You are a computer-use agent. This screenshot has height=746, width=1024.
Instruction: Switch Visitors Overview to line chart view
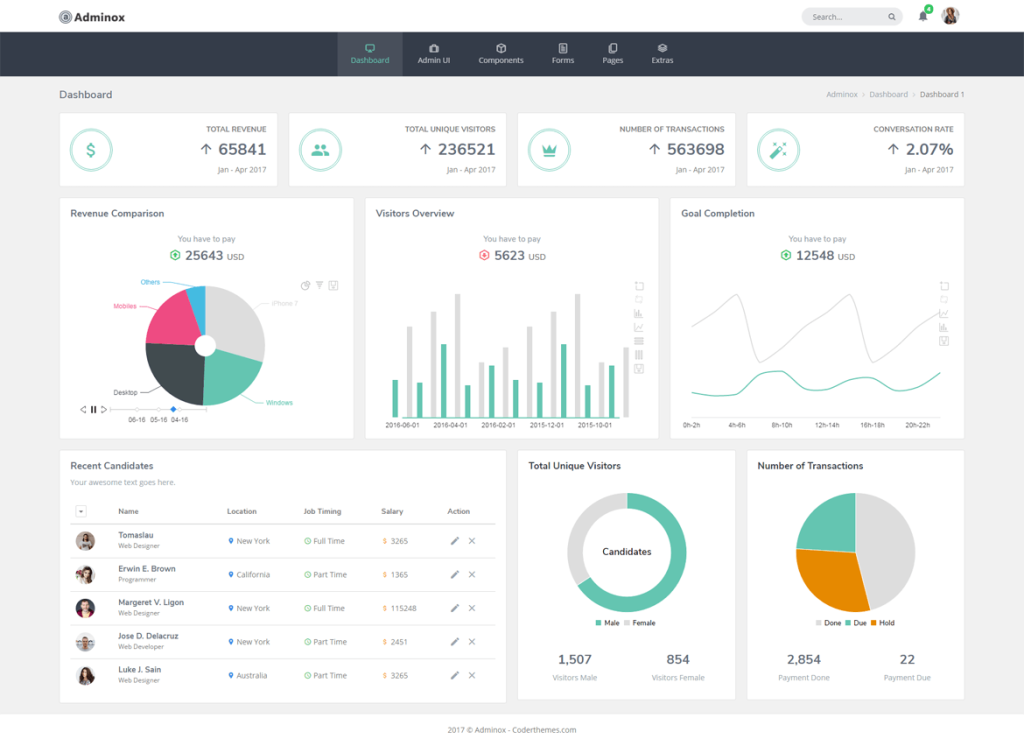click(x=638, y=327)
